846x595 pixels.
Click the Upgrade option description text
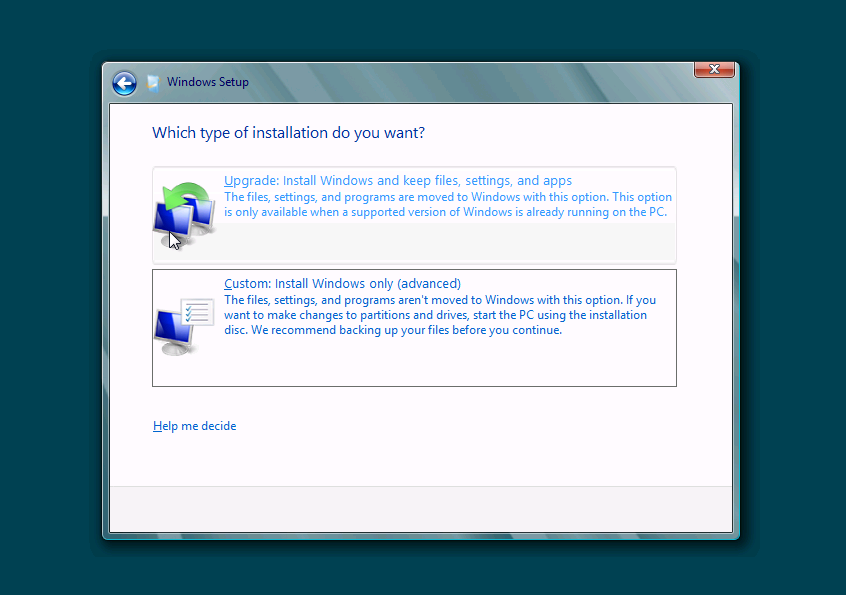pyautogui.click(x=447, y=205)
